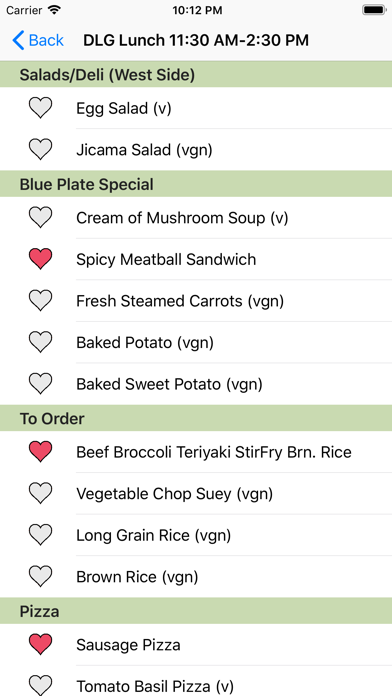Tap heart next to Fresh Steamed Carrots
392x696 pixels.
pos(40,301)
